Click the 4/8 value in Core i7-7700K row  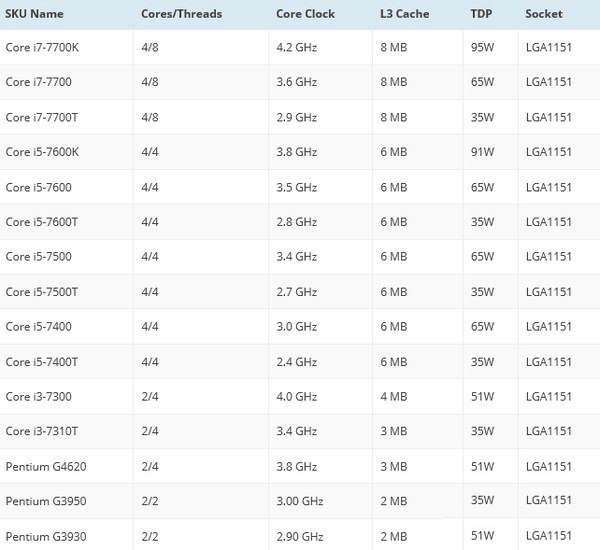pos(150,47)
